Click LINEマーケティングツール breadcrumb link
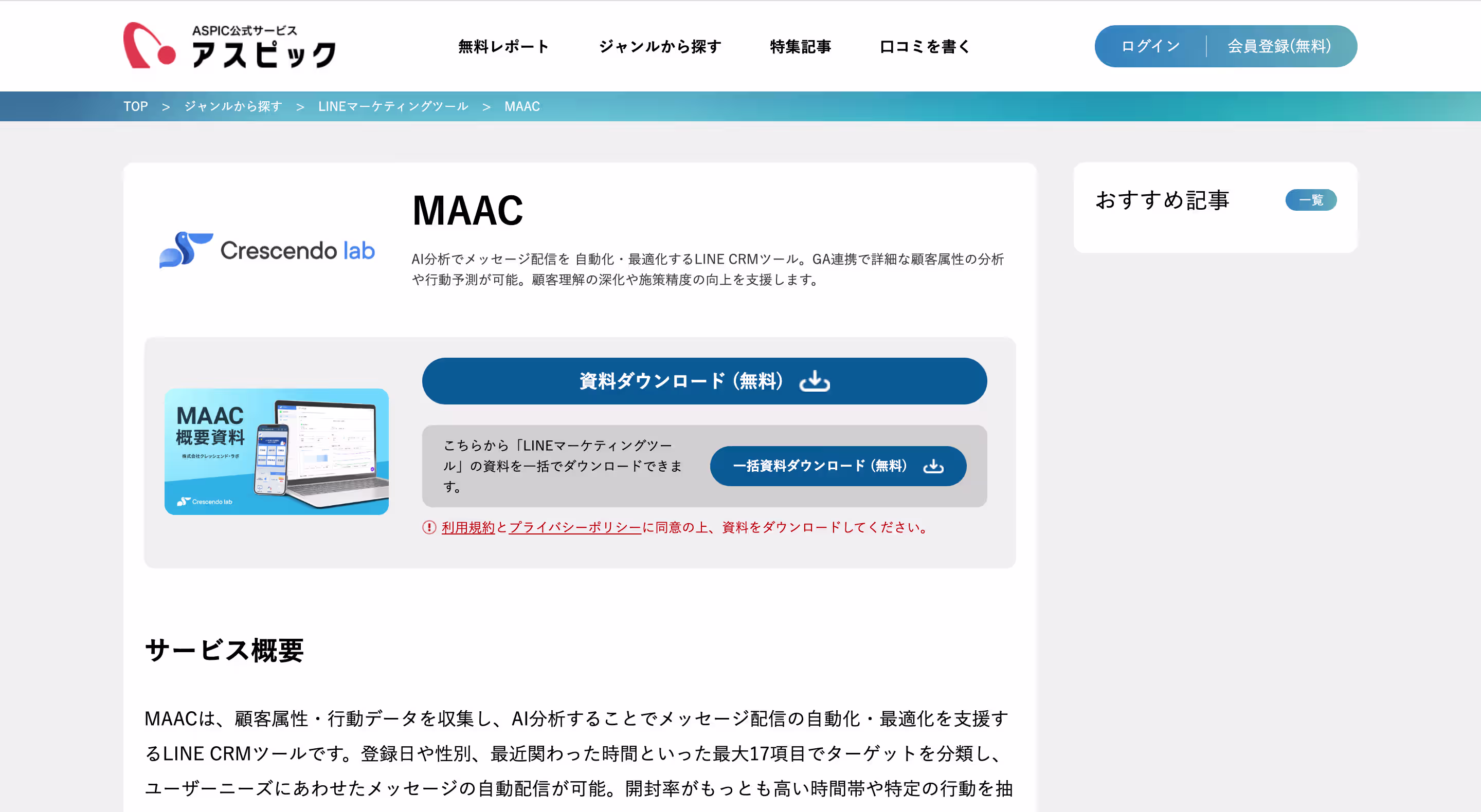 click(393, 106)
